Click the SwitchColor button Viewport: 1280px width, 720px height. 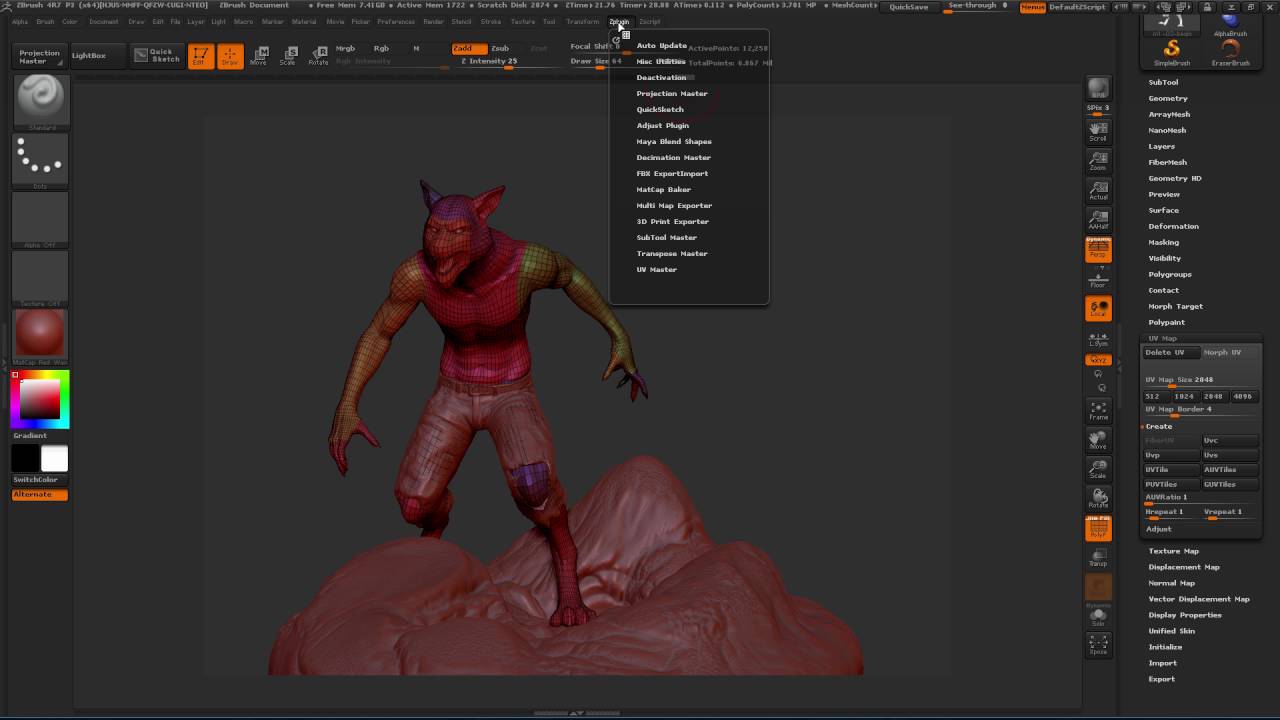click(40, 480)
